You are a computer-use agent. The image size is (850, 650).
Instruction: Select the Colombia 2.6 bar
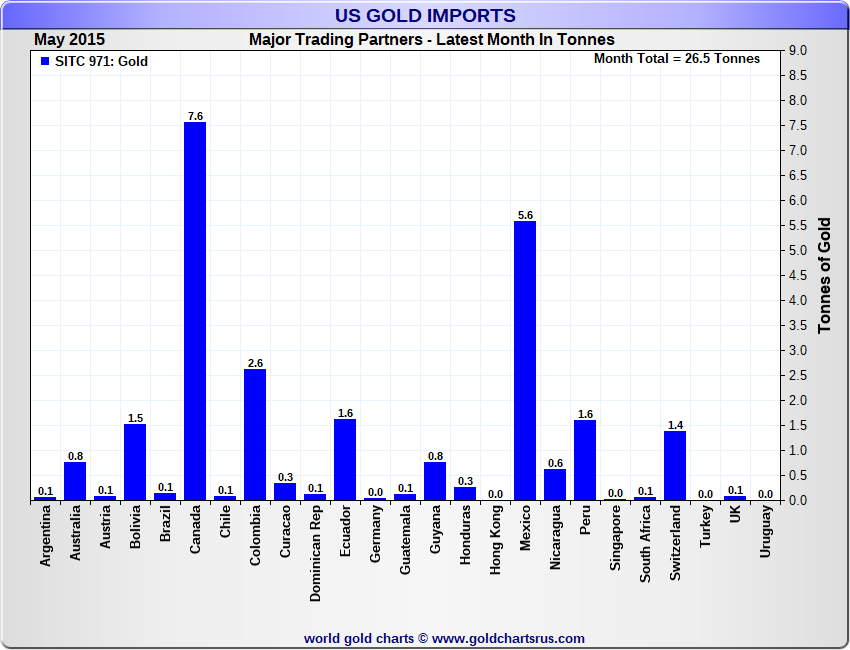coord(255,435)
